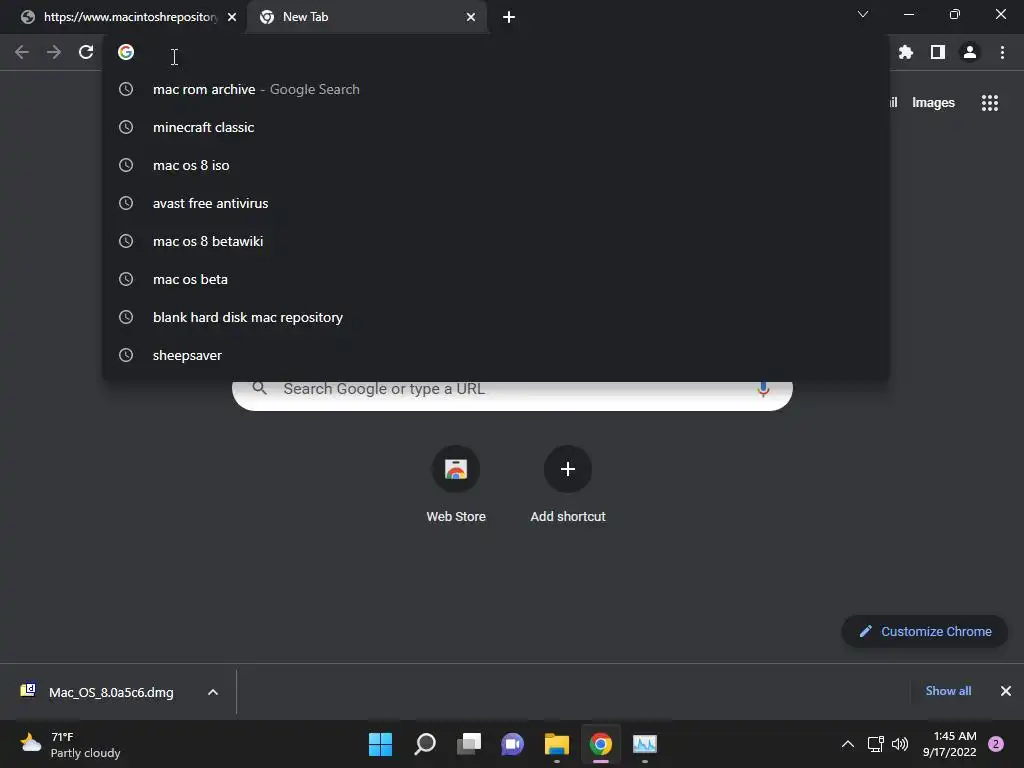Open File Explorer from the taskbar
1024x768 pixels.
[x=556, y=744]
